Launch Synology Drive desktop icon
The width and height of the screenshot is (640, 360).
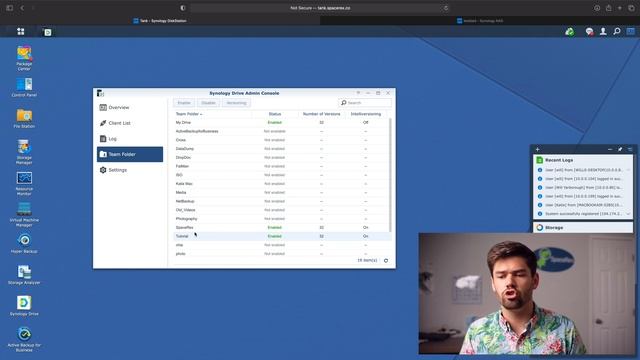[24, 306]
